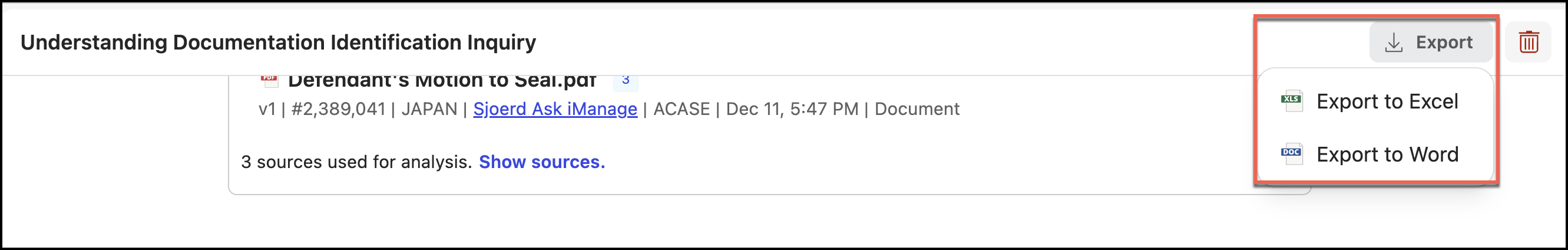Click the download arrow icon beside Export
The width and height of the screenshot is (1568, 250).
pos(1393,42)
